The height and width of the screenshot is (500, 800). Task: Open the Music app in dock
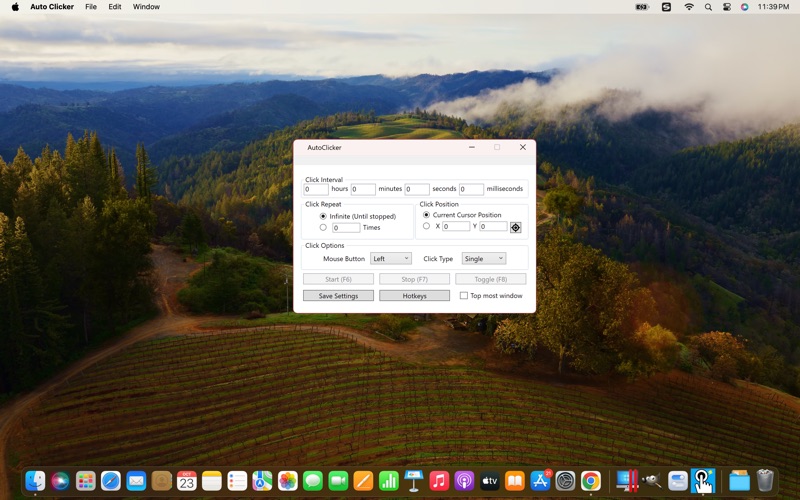coord(439,481)
